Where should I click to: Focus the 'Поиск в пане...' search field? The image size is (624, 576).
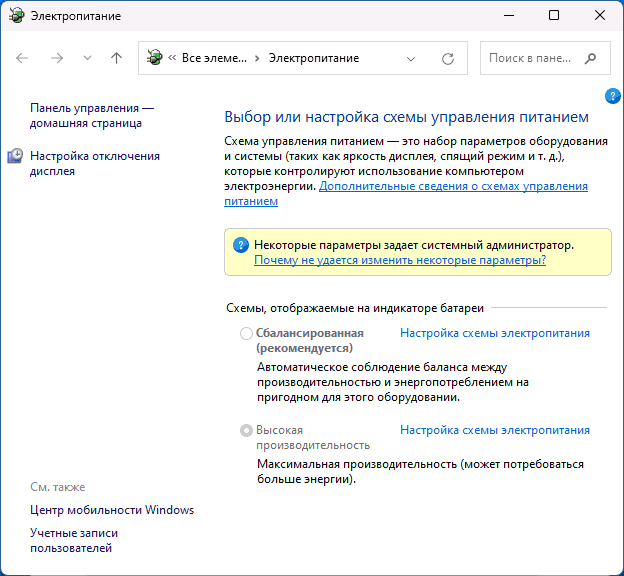point(545,58)
